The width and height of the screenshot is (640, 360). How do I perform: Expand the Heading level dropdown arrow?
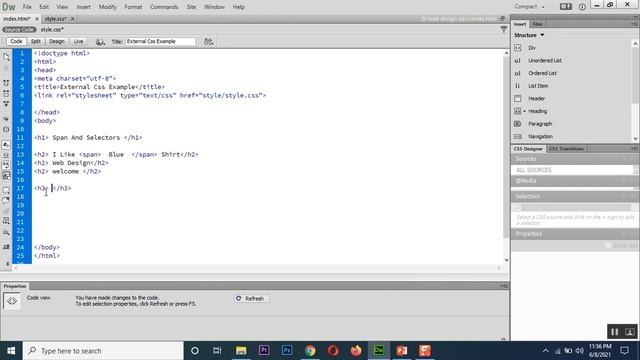pyautogui.click(x=525, y=111)
